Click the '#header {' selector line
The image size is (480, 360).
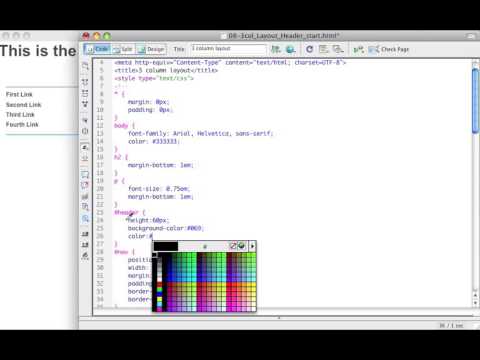pyautogui.click(x=130, y=212)
